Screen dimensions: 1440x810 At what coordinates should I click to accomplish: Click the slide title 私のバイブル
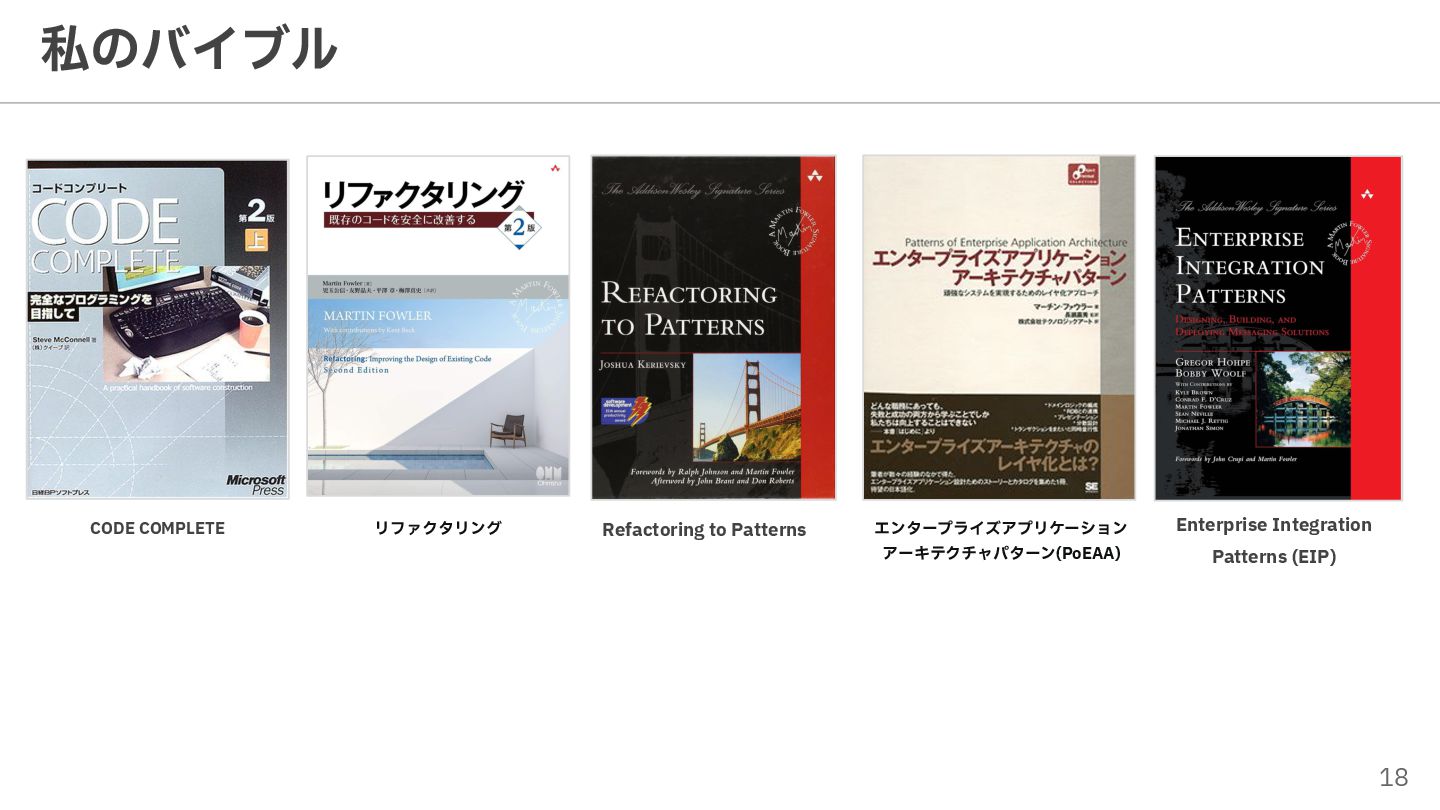point(189,48)
